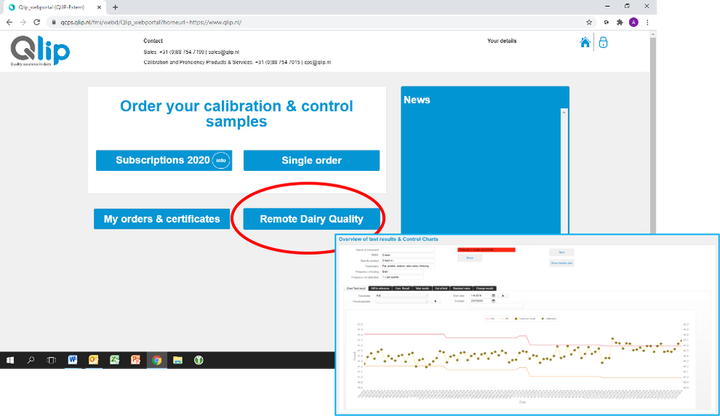Open the Parameter dropdown in overview
This screenshot has height=416, width=720.
(402, 296)
